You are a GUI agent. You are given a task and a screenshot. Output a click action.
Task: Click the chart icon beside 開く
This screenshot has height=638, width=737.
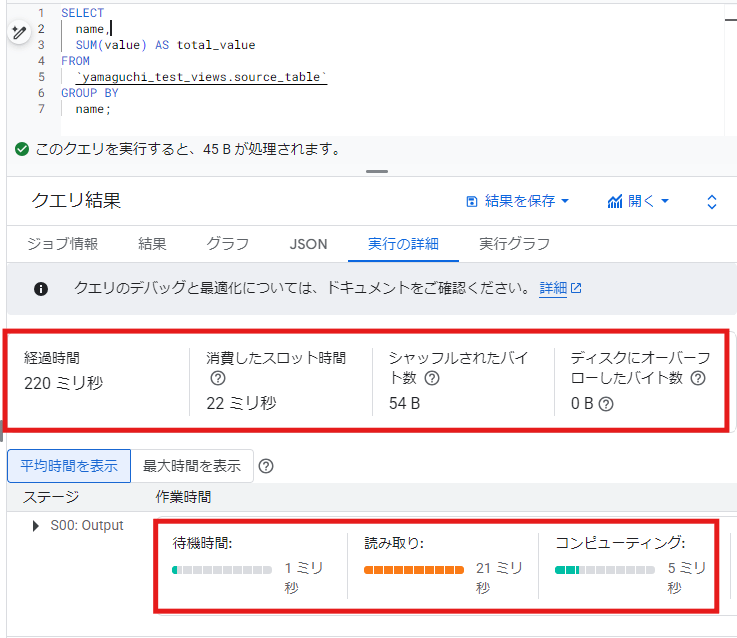[x=615, y=201]
